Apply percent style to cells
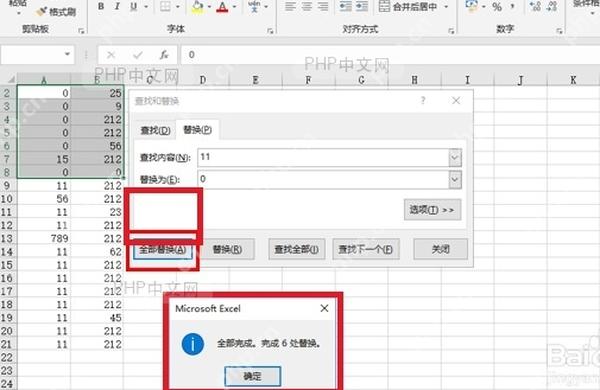Image resolution: width=600 pixels, height=390 pixels. coord(497,7)
